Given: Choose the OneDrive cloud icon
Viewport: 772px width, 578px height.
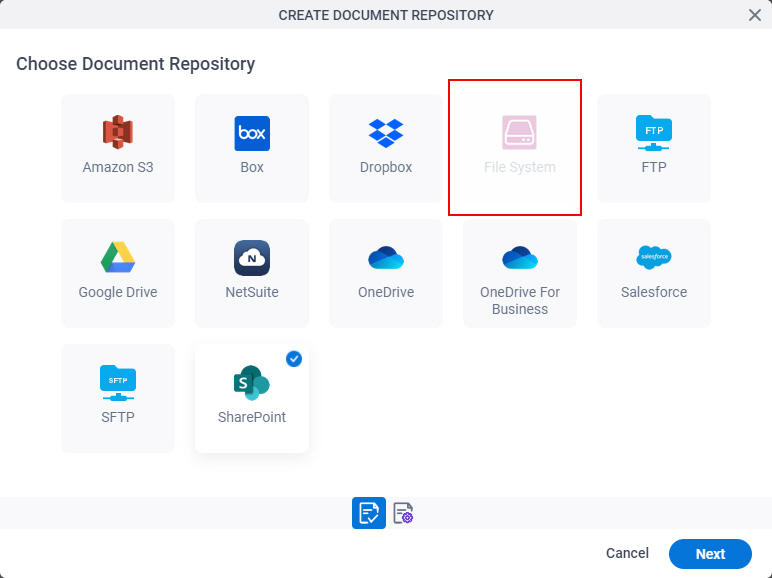Looking at the screenshot, I should tap(386, 257).
